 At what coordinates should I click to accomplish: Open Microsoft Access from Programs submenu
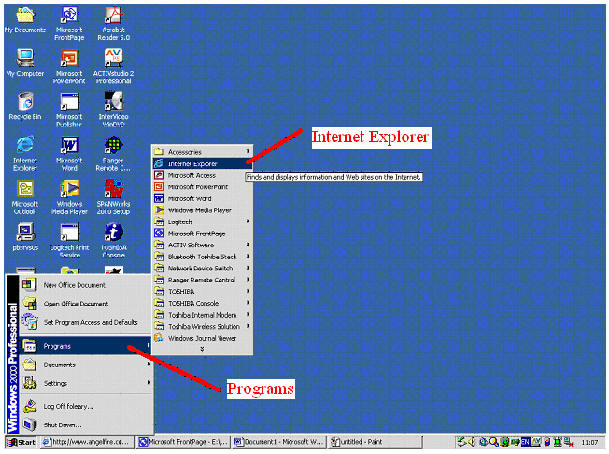coord(202,175)
